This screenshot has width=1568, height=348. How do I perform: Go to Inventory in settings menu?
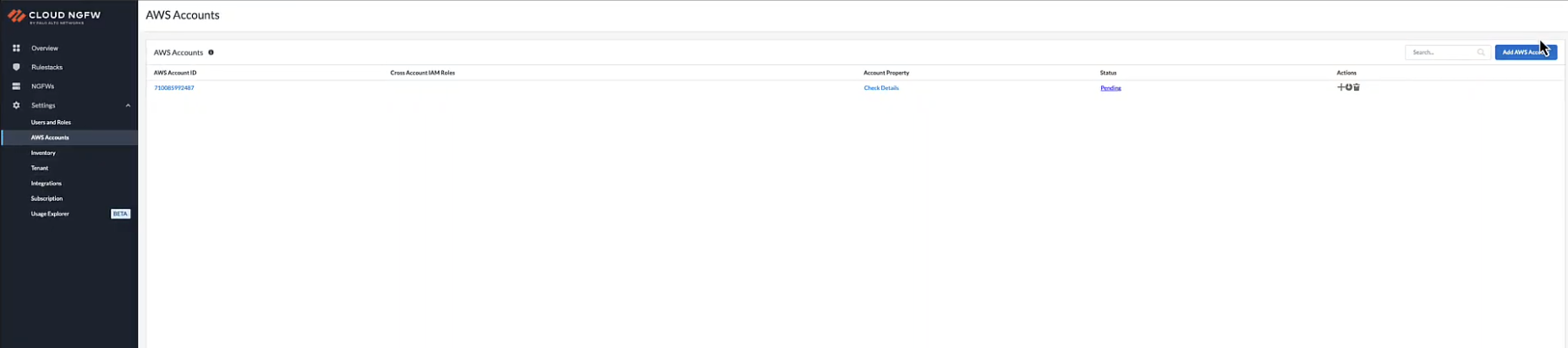point(43,153)
